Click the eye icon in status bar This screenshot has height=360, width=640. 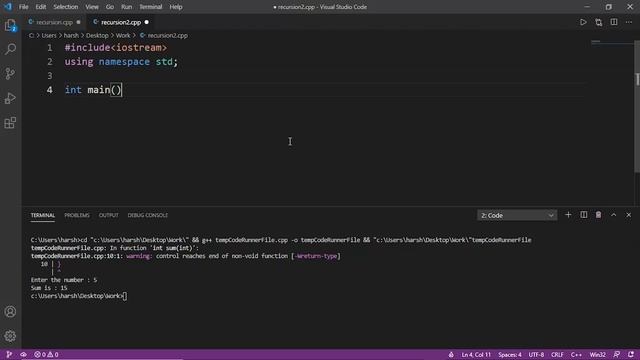23,355
